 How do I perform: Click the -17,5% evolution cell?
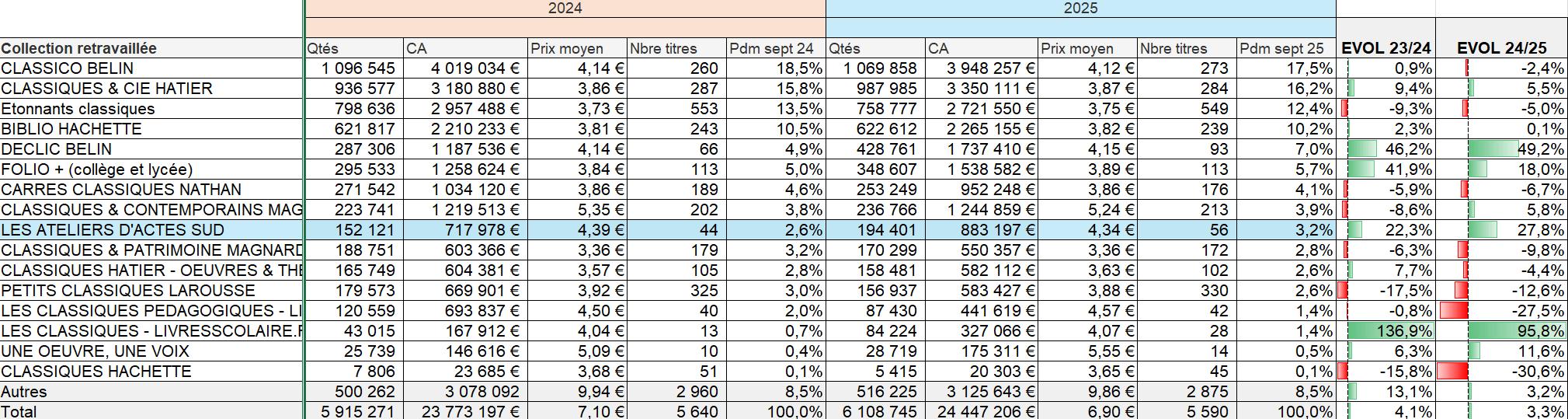(x=1385, y=291)
